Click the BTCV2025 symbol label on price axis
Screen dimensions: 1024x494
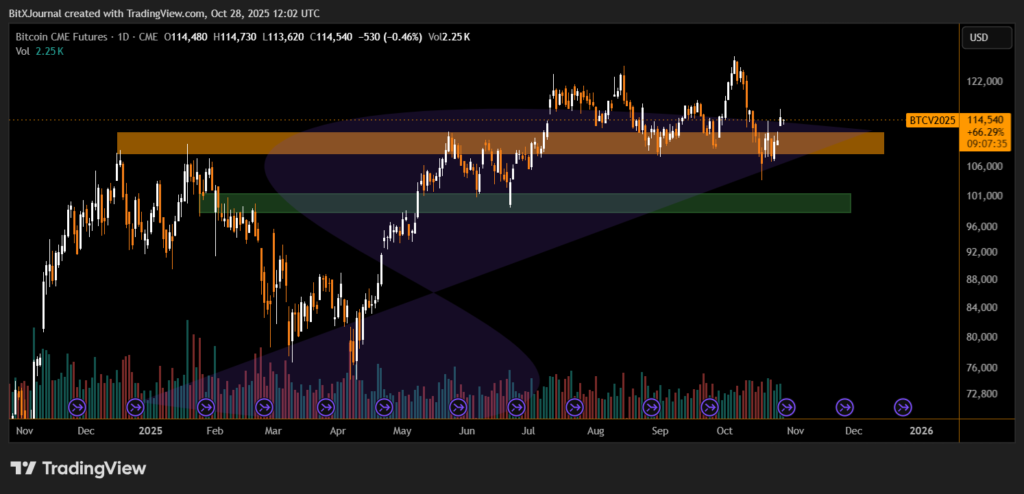point(932,120)
